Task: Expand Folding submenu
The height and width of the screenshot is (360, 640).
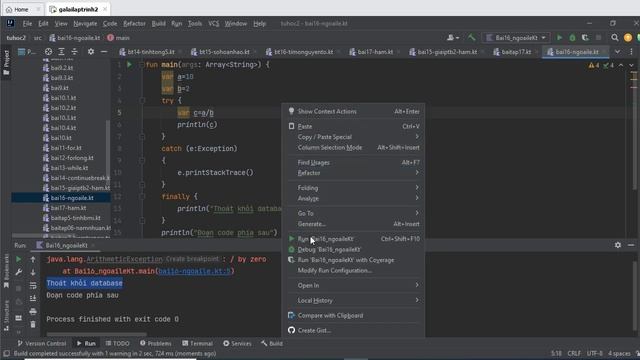Action: [354, 188]
